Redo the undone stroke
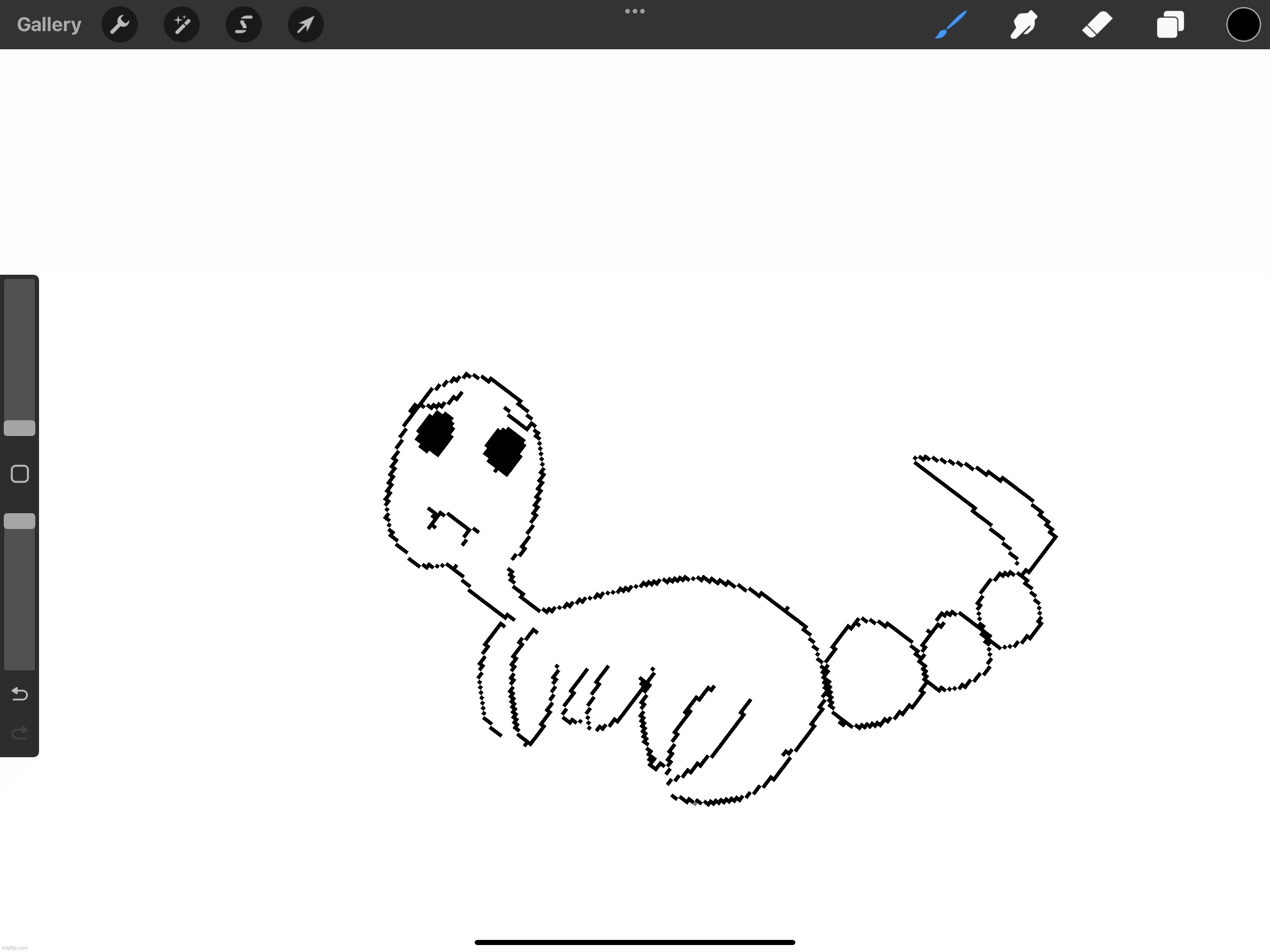Viewport: 1270px width, 952px height. pos(20,733)
